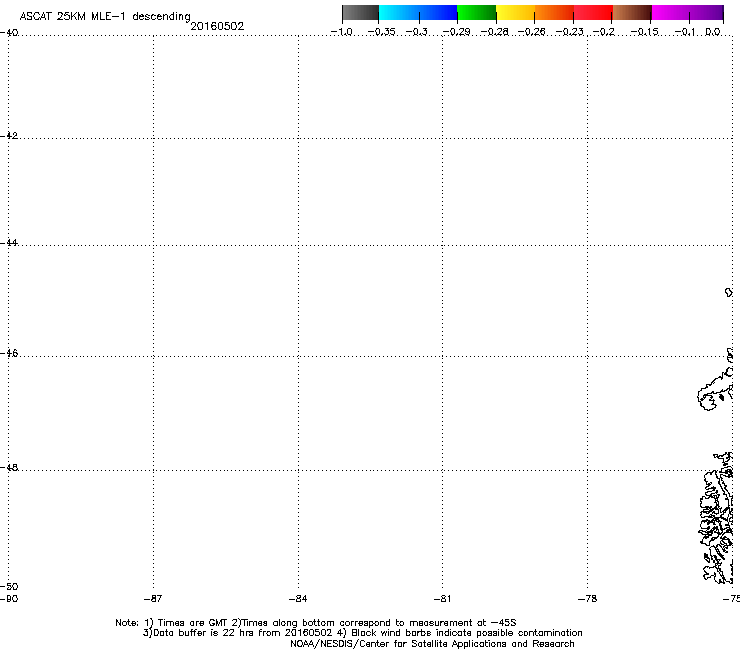Click the cyan-blue segment of the color bar
The image size is (740, 650).
click(418, 13)
